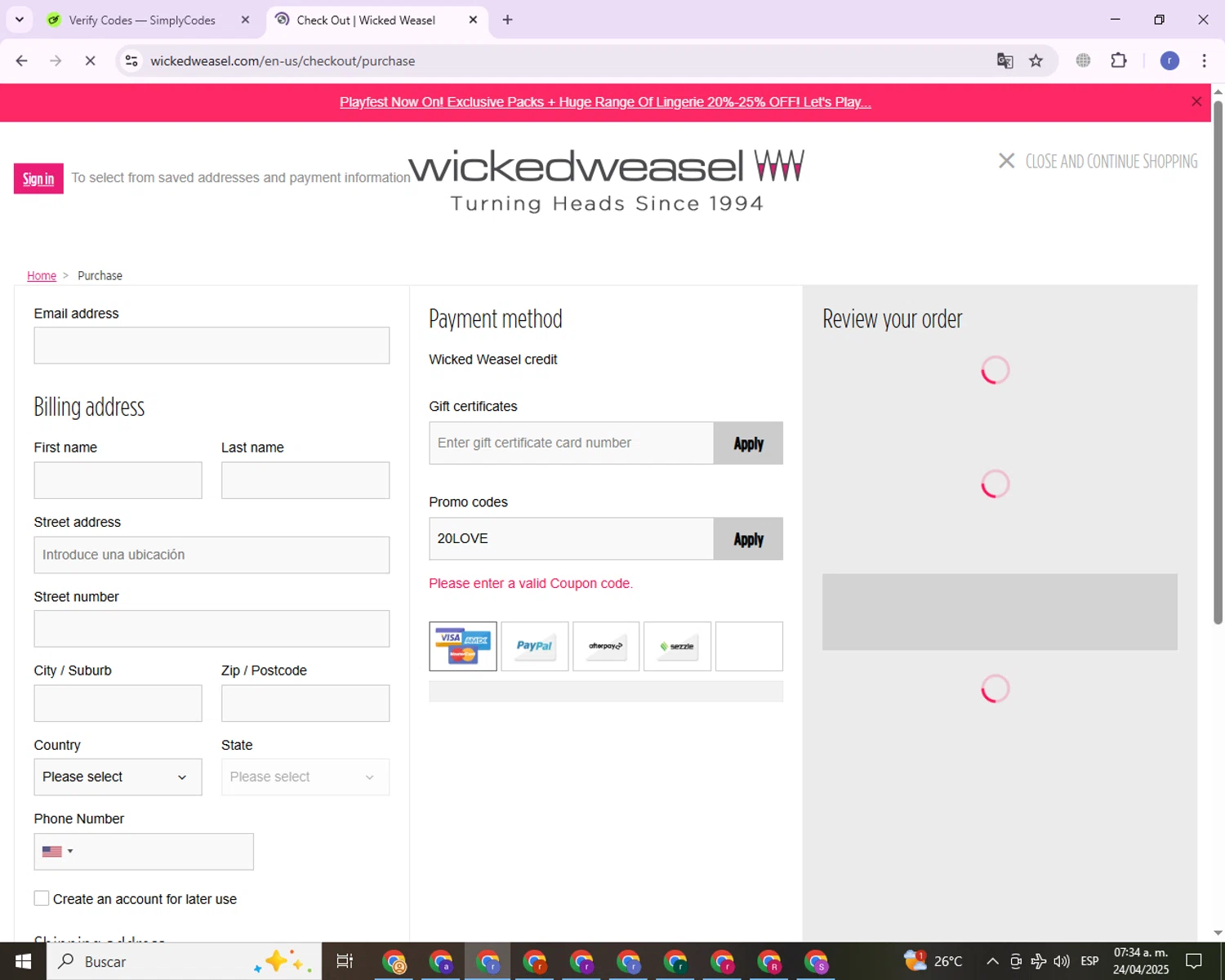Image resolution: width=1225 pixels, height=980 pixels.
Task: Open the weather widget showing 26°C
Action: [933, 961]
